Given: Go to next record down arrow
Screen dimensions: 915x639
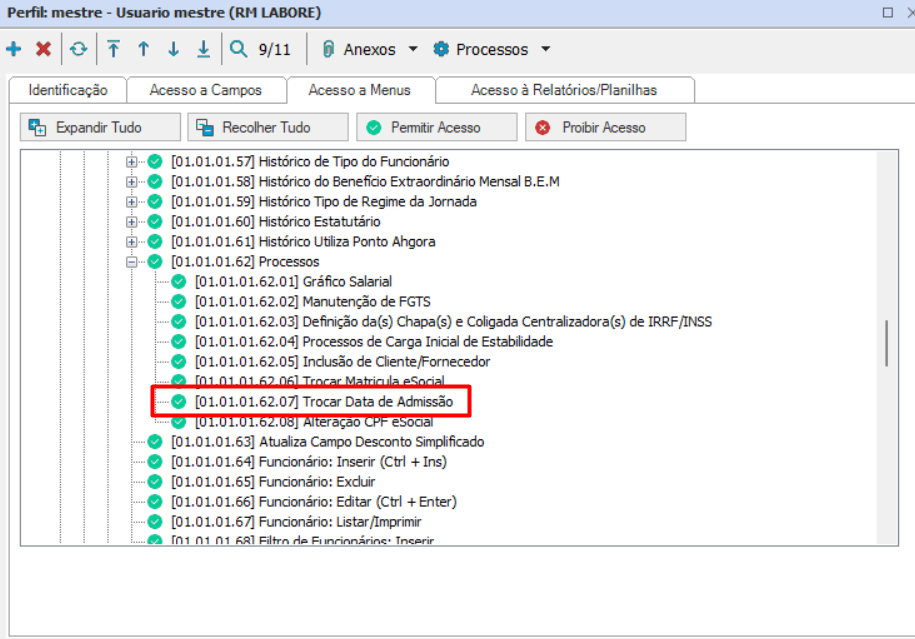Looking at the screenshot, I should point(173,49).
